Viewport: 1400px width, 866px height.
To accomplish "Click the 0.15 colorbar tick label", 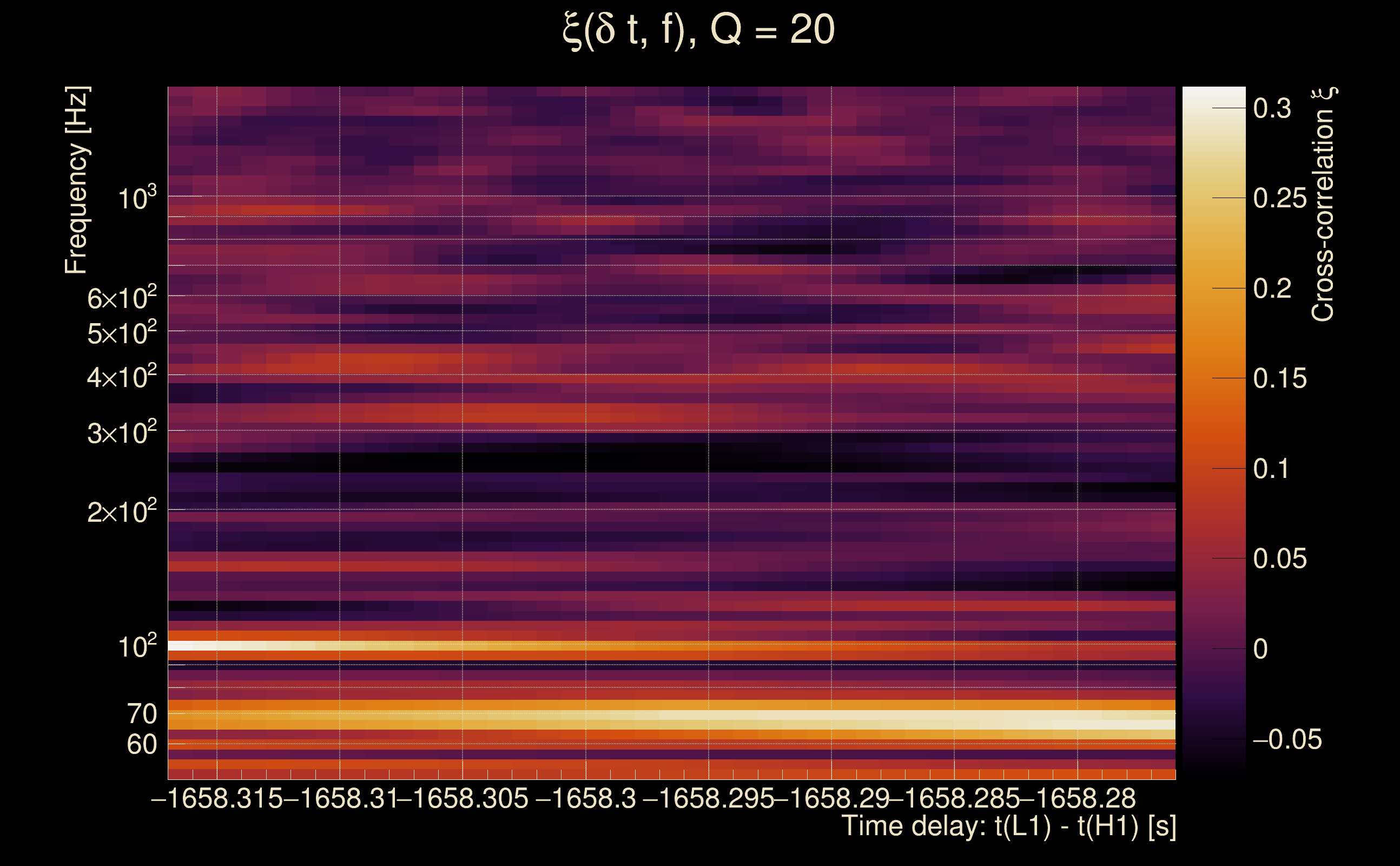I will pos(1280,378).
